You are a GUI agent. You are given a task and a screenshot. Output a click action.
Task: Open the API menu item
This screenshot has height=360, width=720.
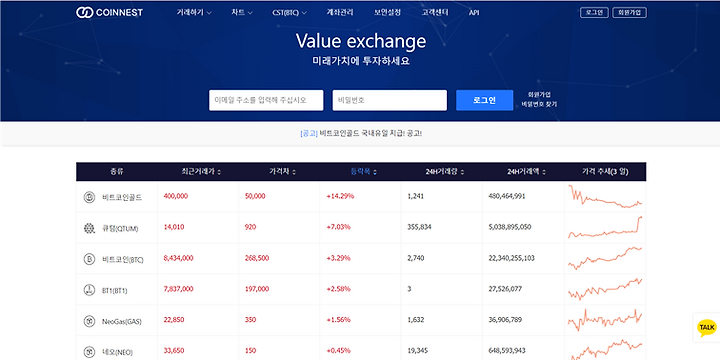tap(474, 13)
